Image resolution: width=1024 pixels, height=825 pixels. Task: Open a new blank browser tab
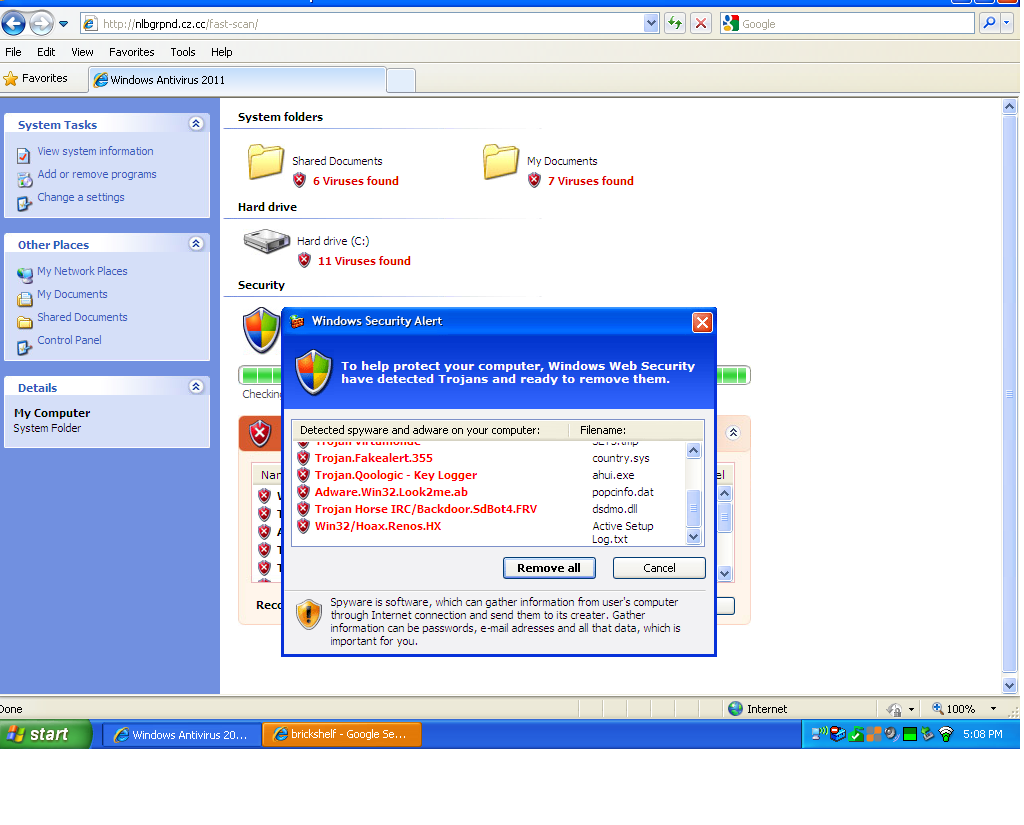pyautogui.click(x=401, y=80)
